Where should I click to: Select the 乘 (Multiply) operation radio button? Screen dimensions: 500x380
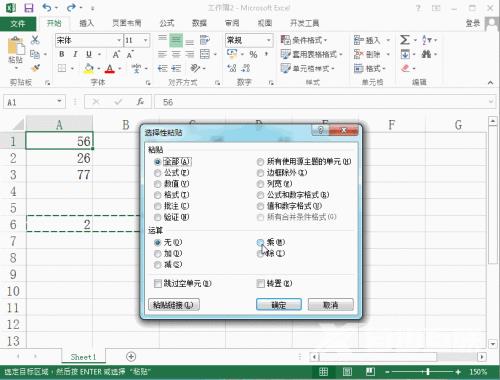click(x=260, y=242)
